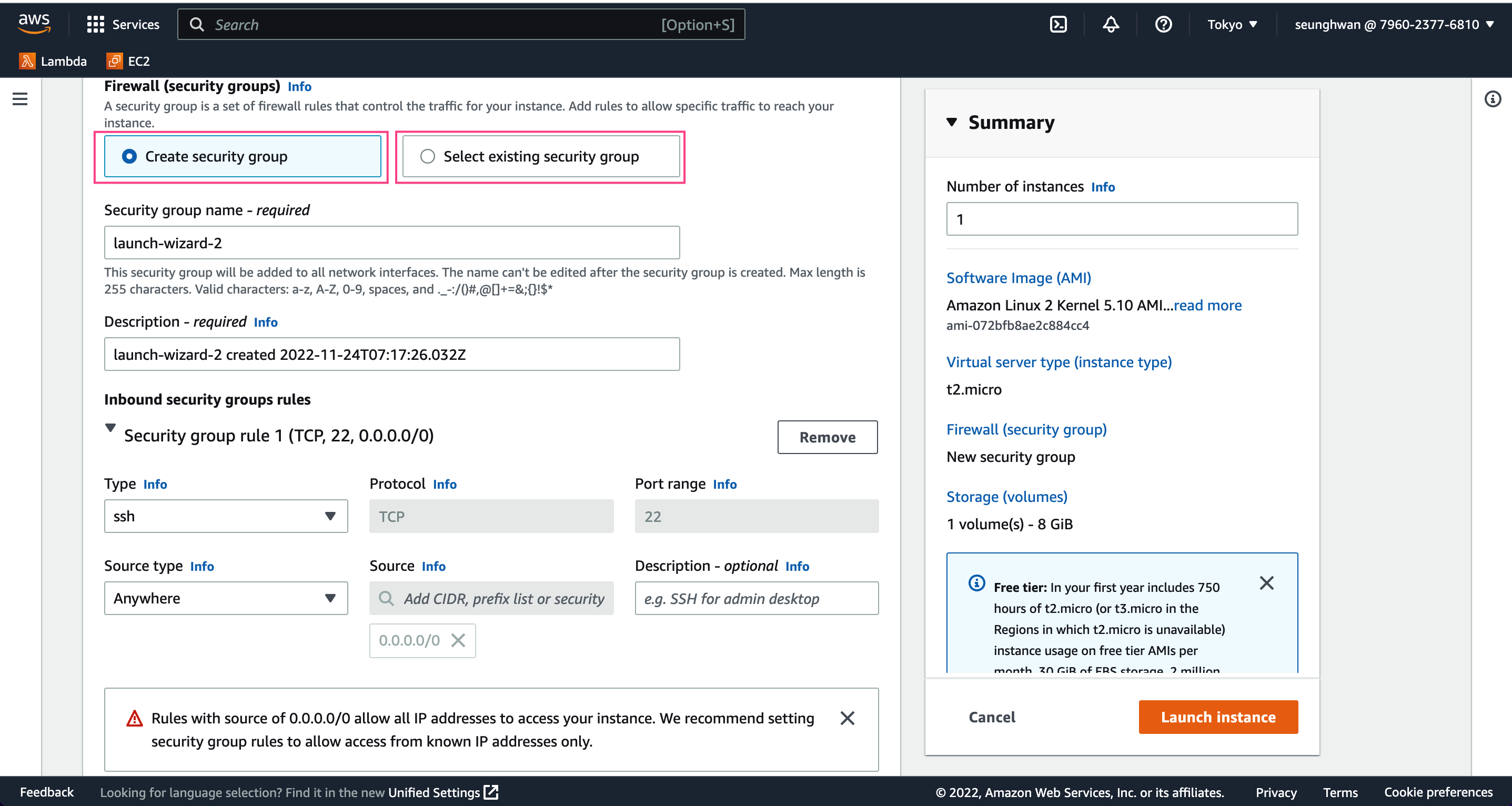Choose Select existing security group option
Screen dimensions: 1512x806
tap(428, 156)
